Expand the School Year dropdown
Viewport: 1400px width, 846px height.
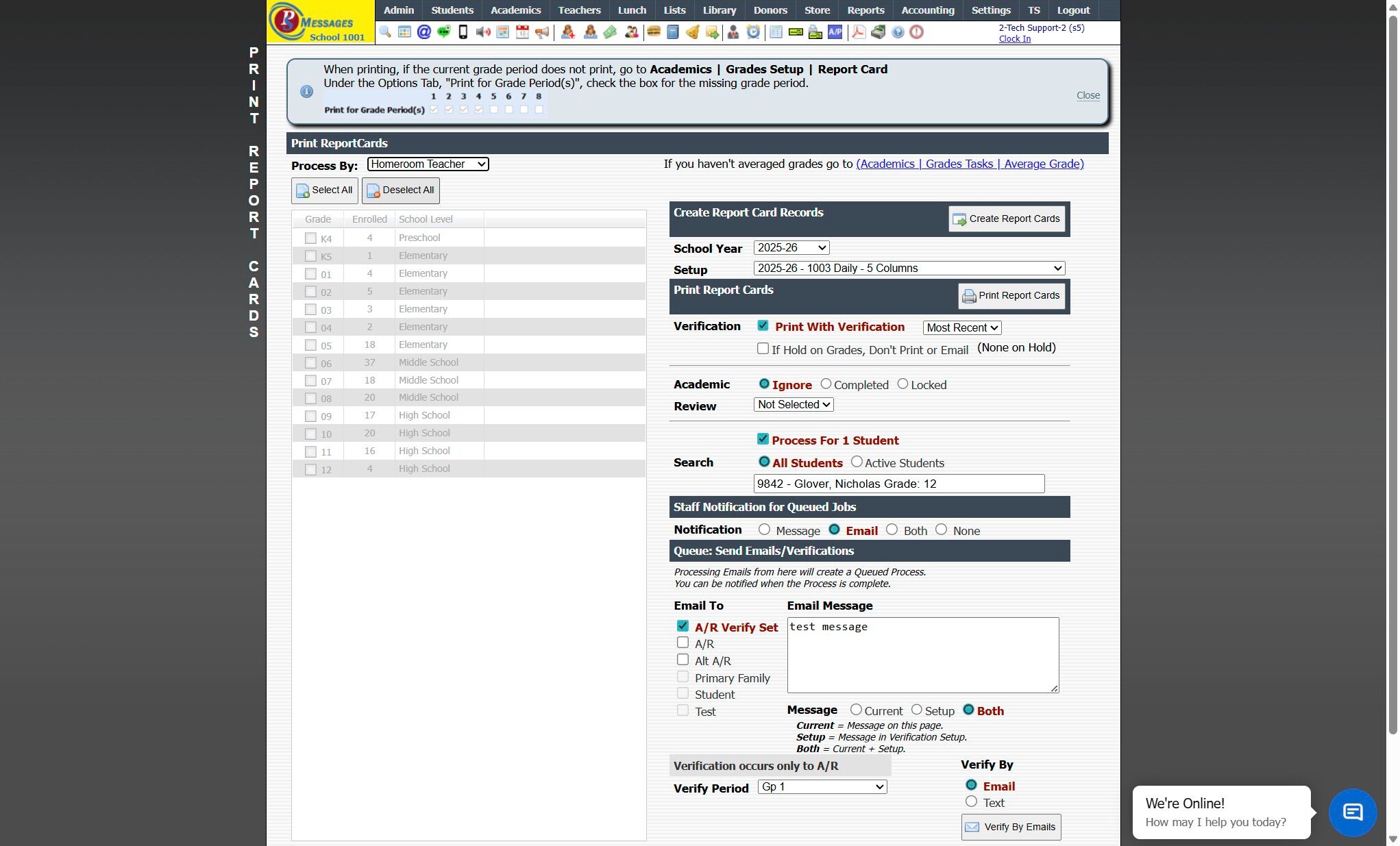pos(791,248)
